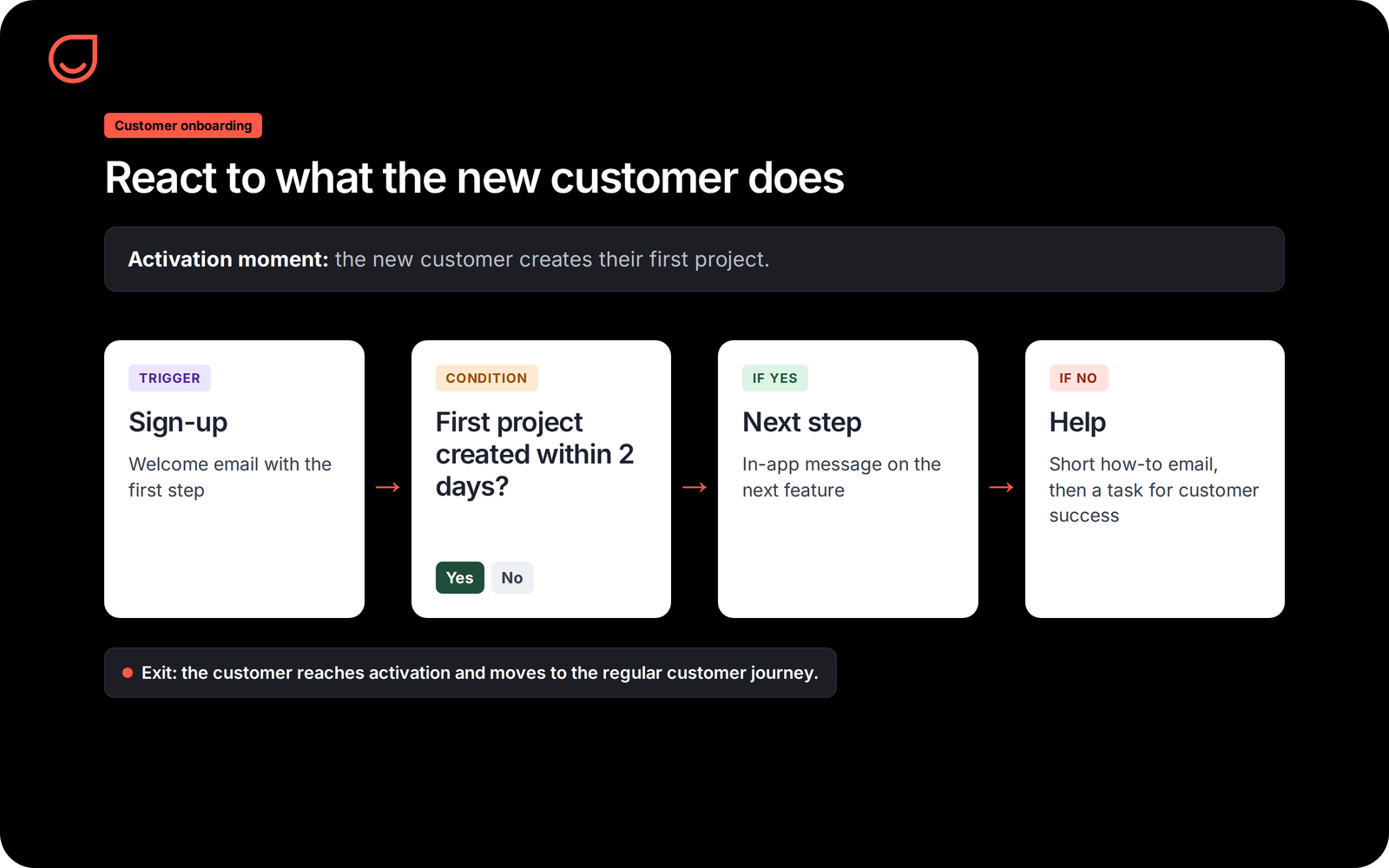Click the Help card heading
The height and width of the screenshot is (868, 1389).
pos(1077,423)
